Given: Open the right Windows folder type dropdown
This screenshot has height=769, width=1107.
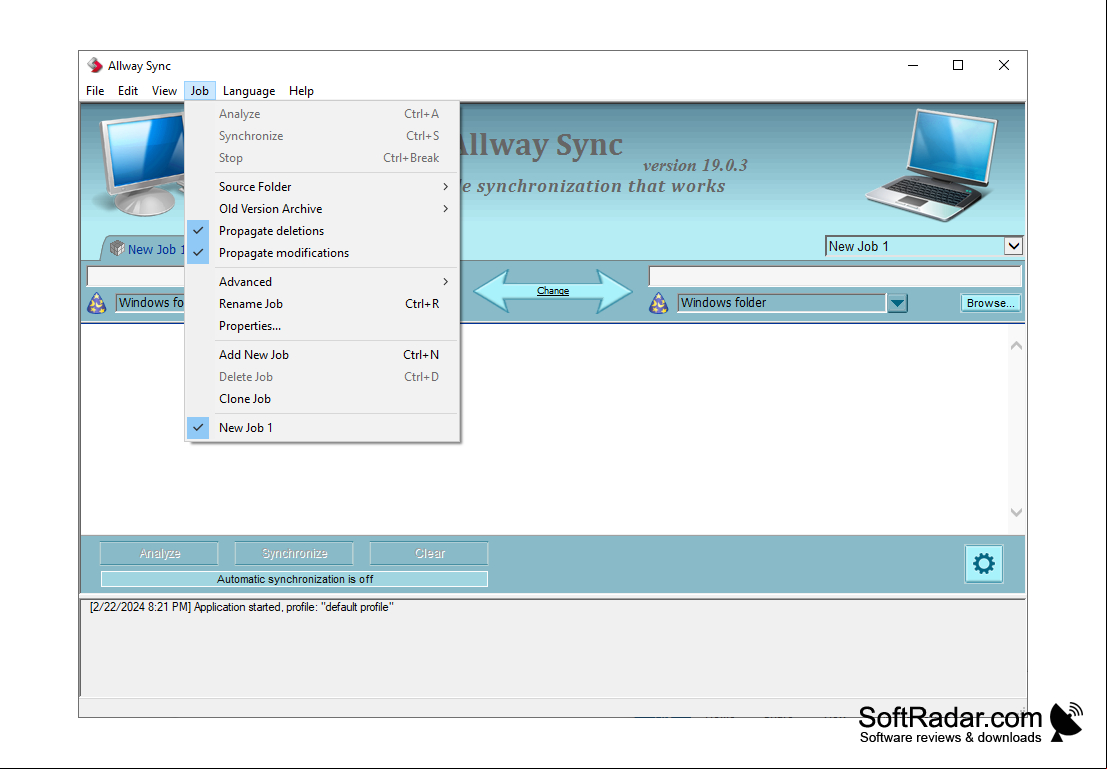Looking at the screenshot, I should pos(897,303).
